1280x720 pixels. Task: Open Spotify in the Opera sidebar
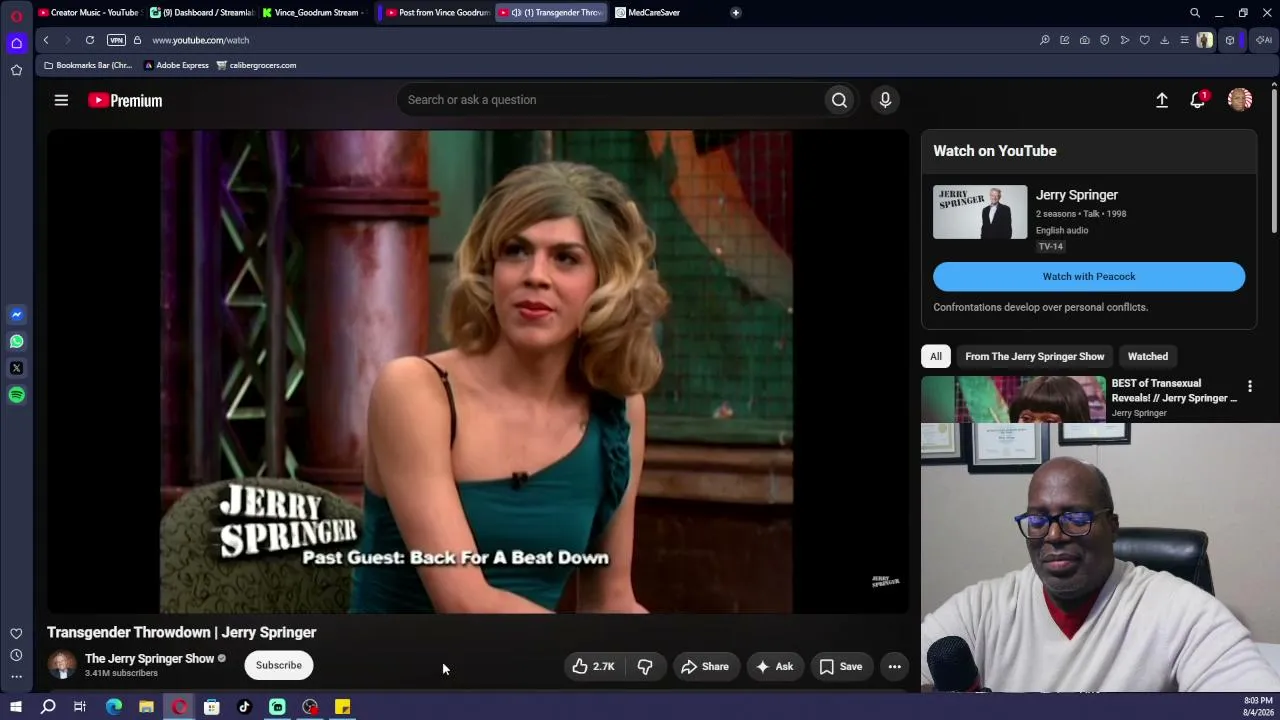(x=16, y=395)
